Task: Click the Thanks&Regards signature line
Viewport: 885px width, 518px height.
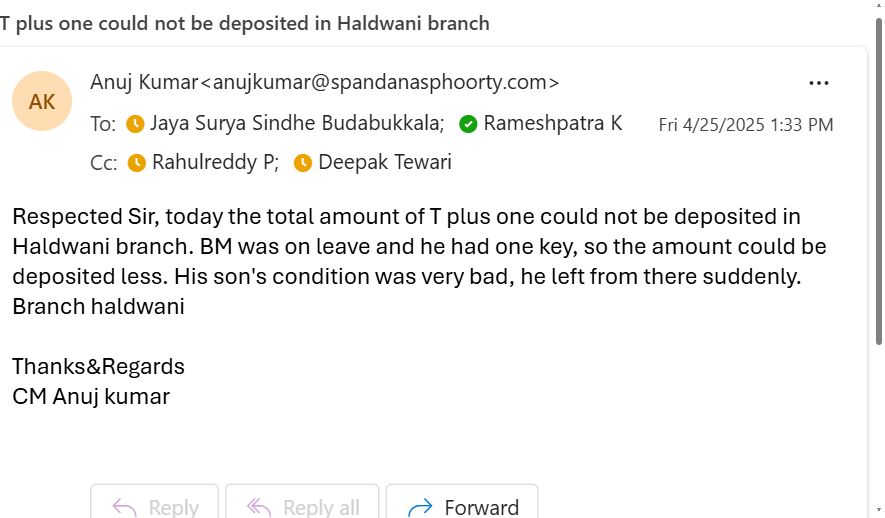Action: coord(98,366)
